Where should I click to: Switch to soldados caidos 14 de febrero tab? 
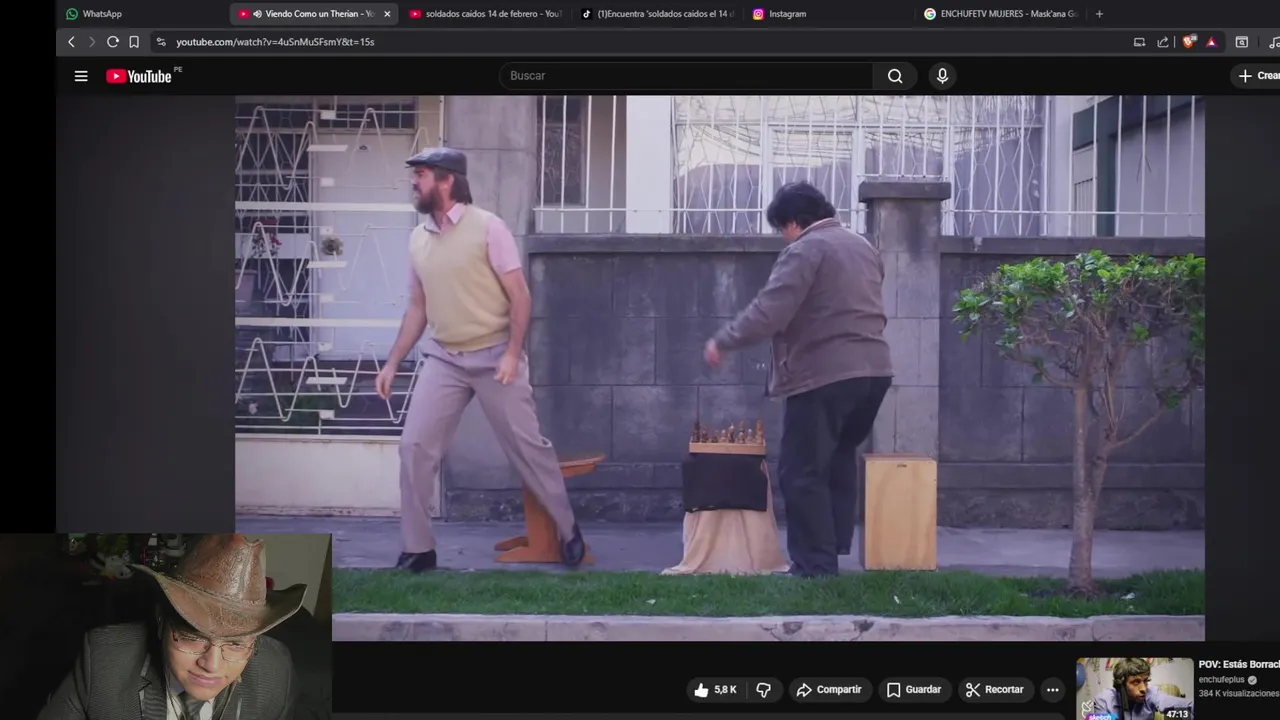[x=485, y=14]
